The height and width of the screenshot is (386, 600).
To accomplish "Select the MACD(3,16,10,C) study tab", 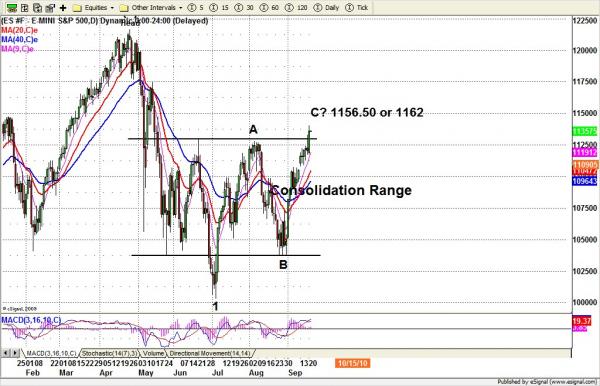I will [51, 353].
